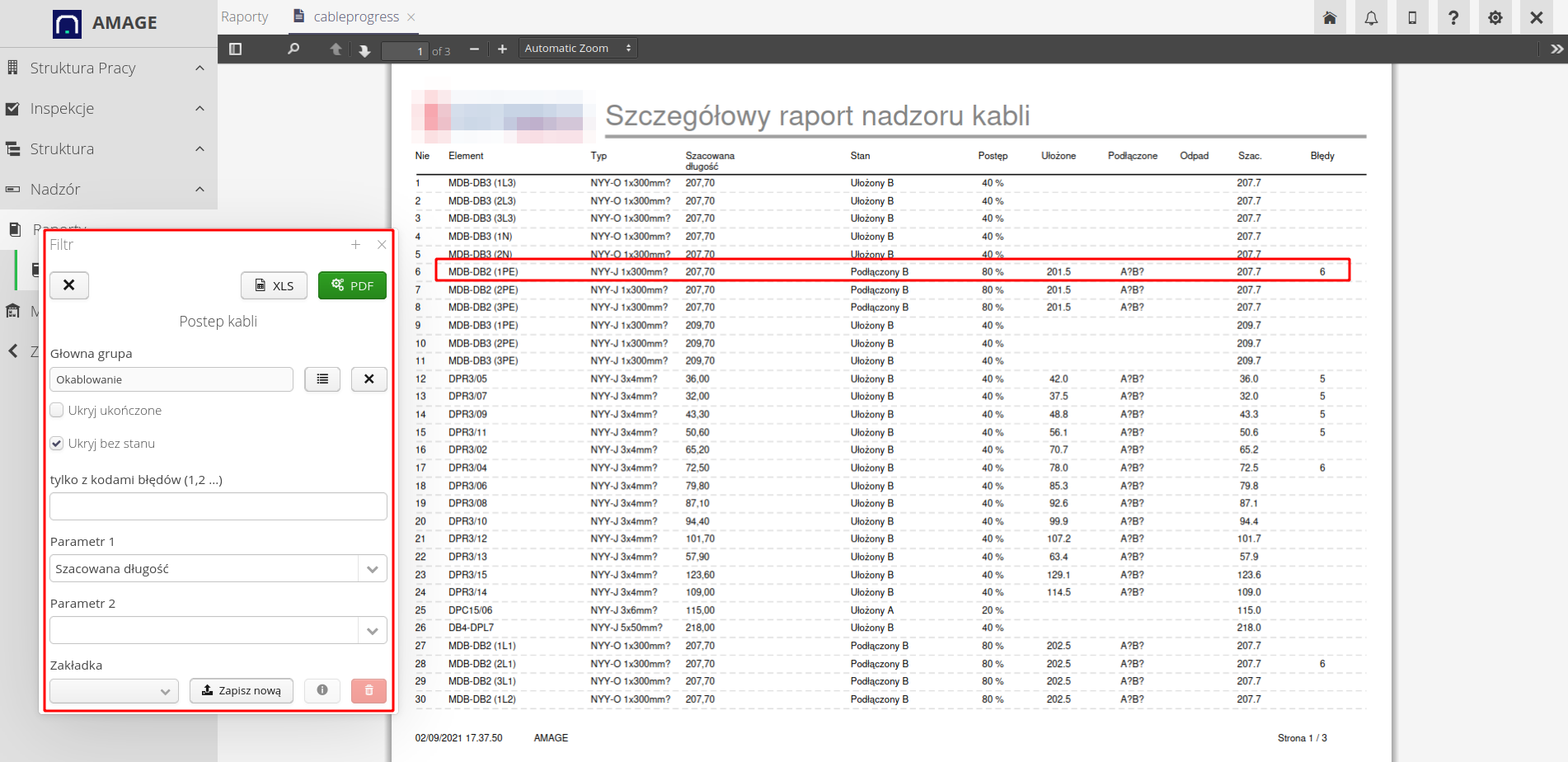1568x762 pixels.
Task: Delete the saved bookmark via trash icon
Action: coord(368,690)
